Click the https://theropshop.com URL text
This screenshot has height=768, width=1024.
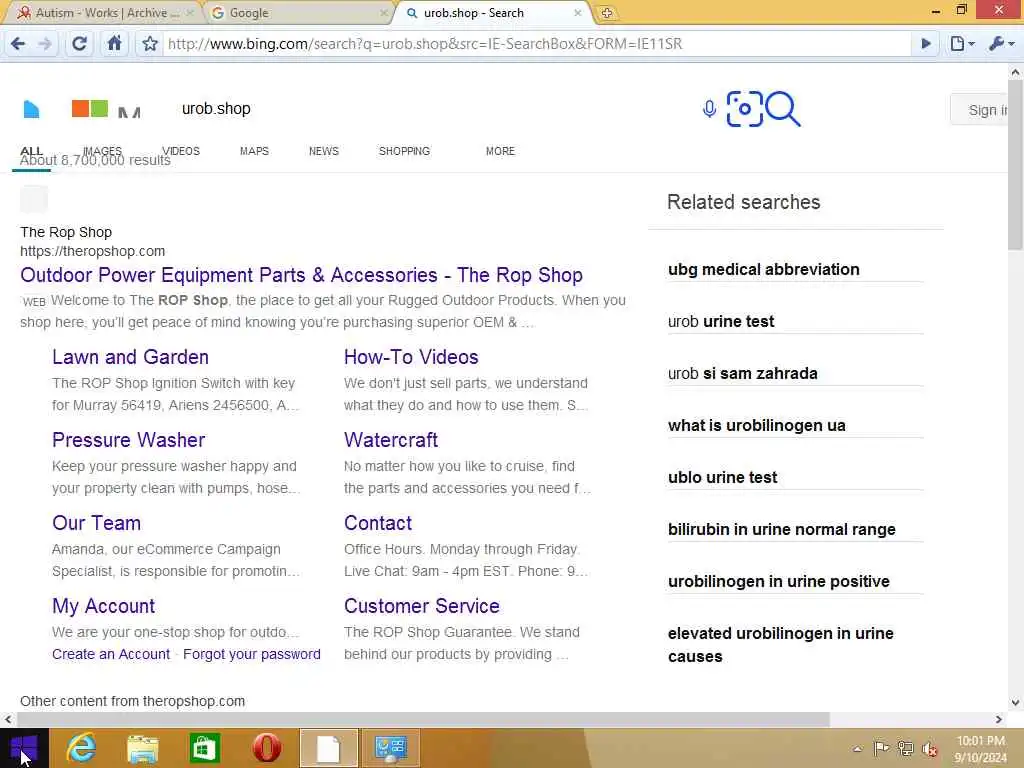93,251
